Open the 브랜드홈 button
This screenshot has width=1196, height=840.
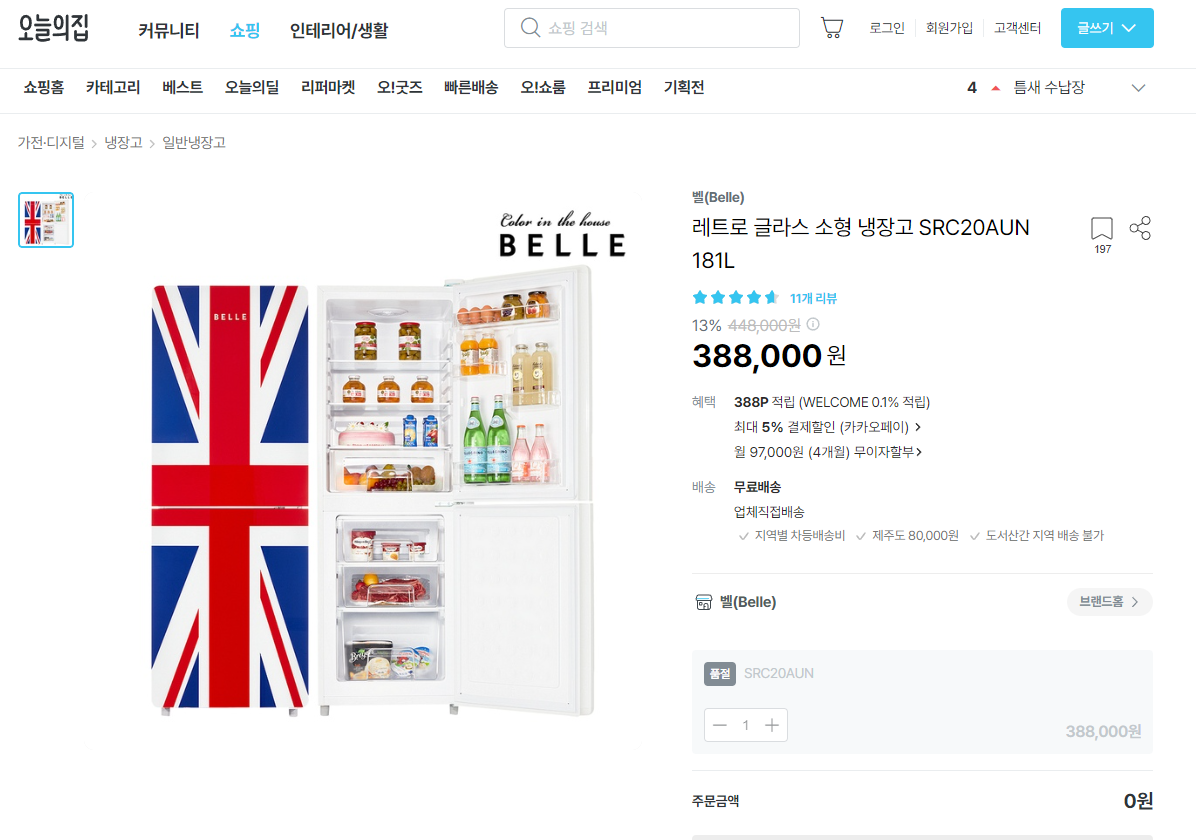coord(1109,602)
